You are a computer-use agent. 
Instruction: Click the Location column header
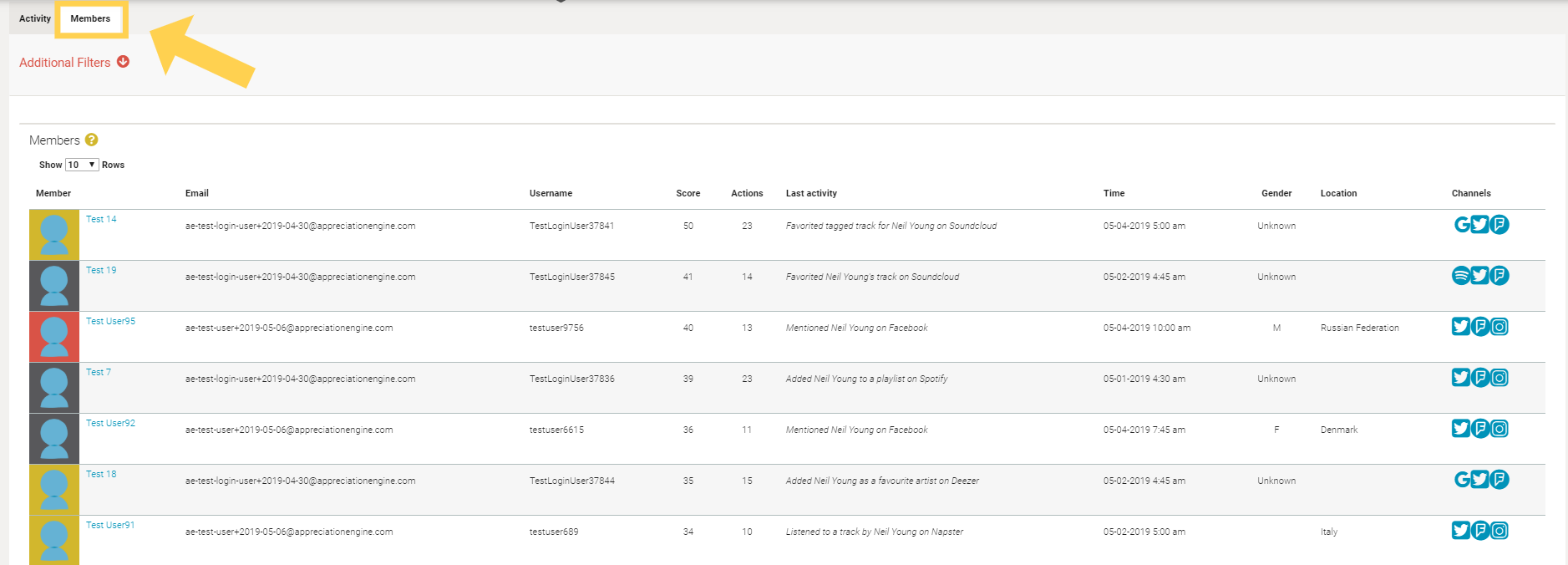1339,193
